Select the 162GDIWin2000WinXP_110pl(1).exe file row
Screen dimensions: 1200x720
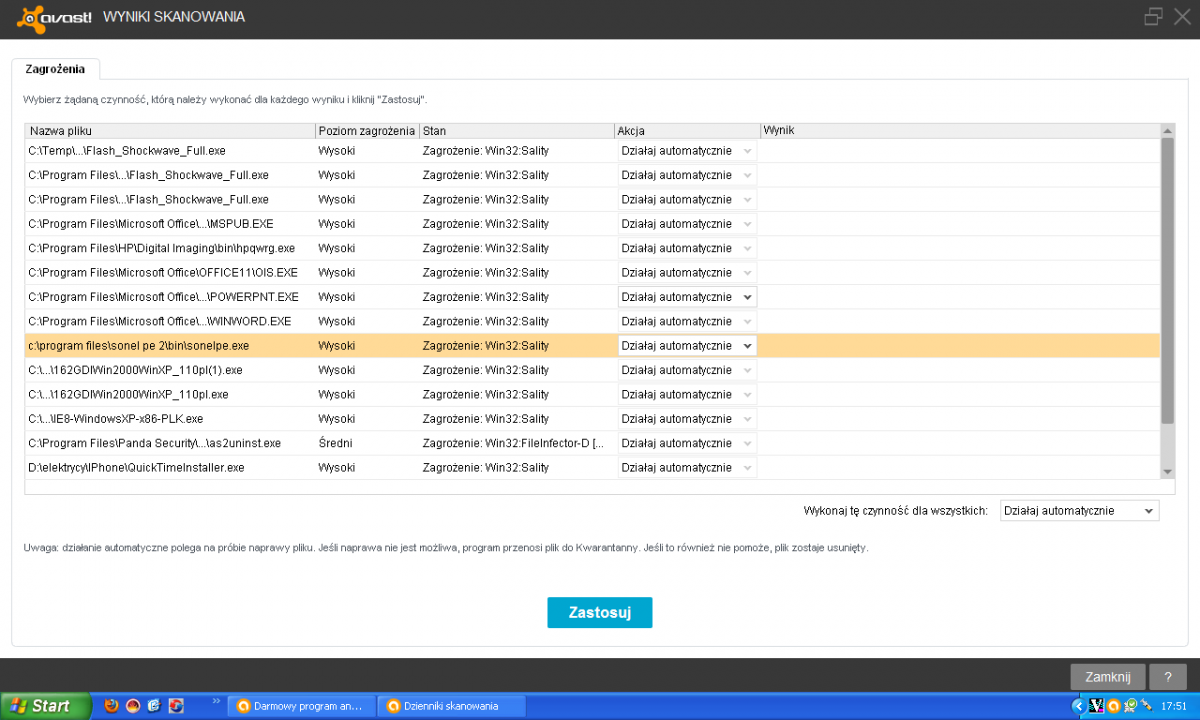pos(592,370)
